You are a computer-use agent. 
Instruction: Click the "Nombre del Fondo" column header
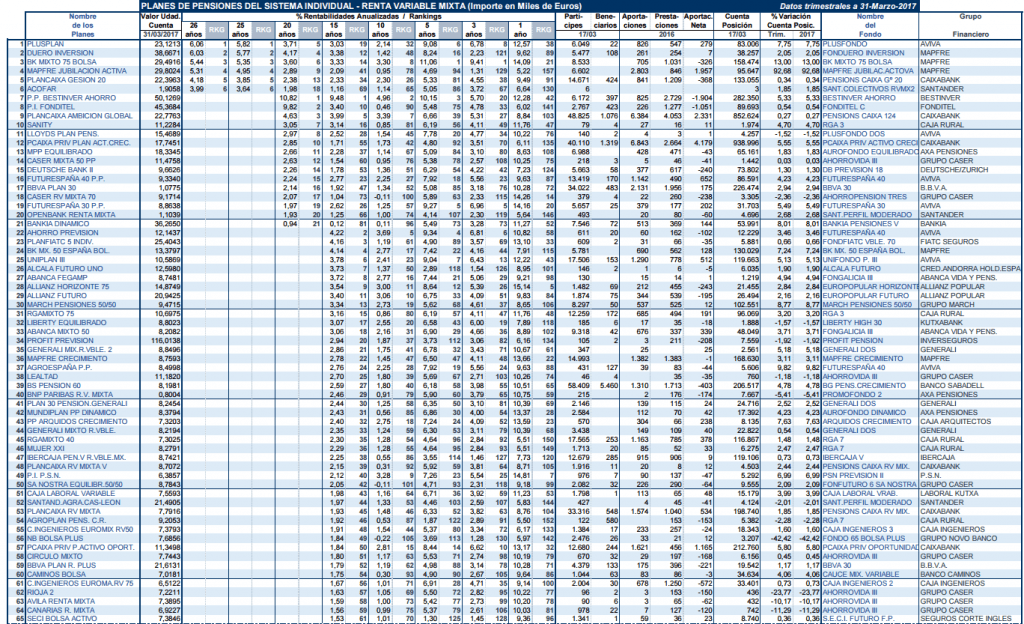(x=870, y=25)
